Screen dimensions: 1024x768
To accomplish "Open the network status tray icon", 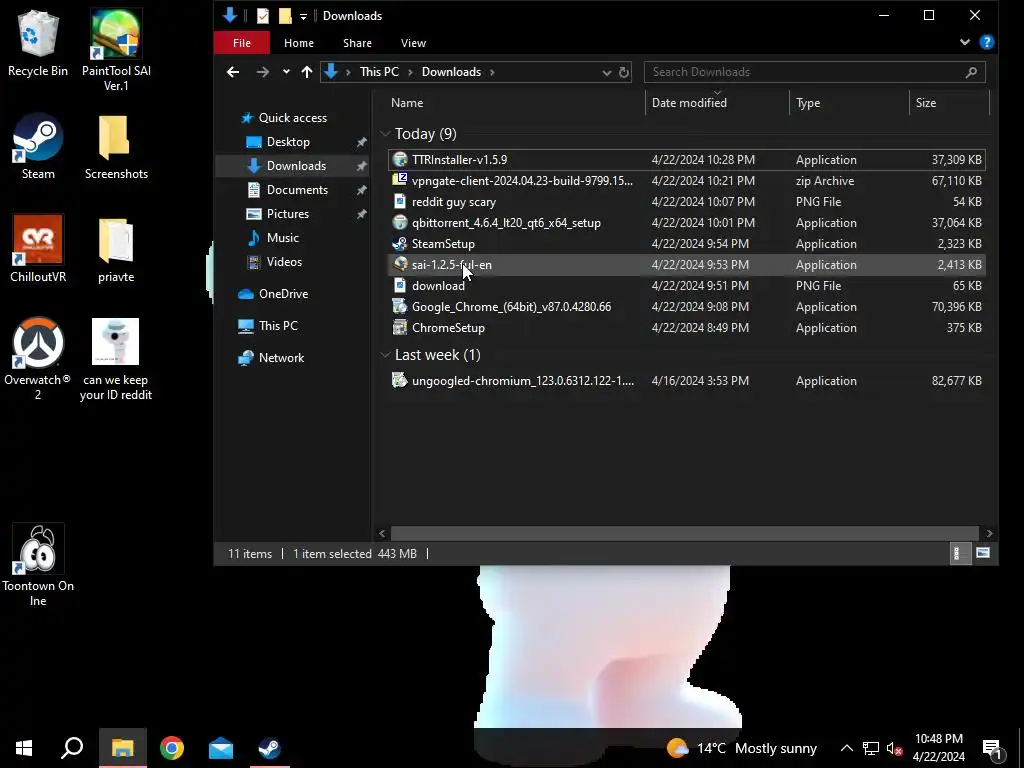I will point(871,748).
